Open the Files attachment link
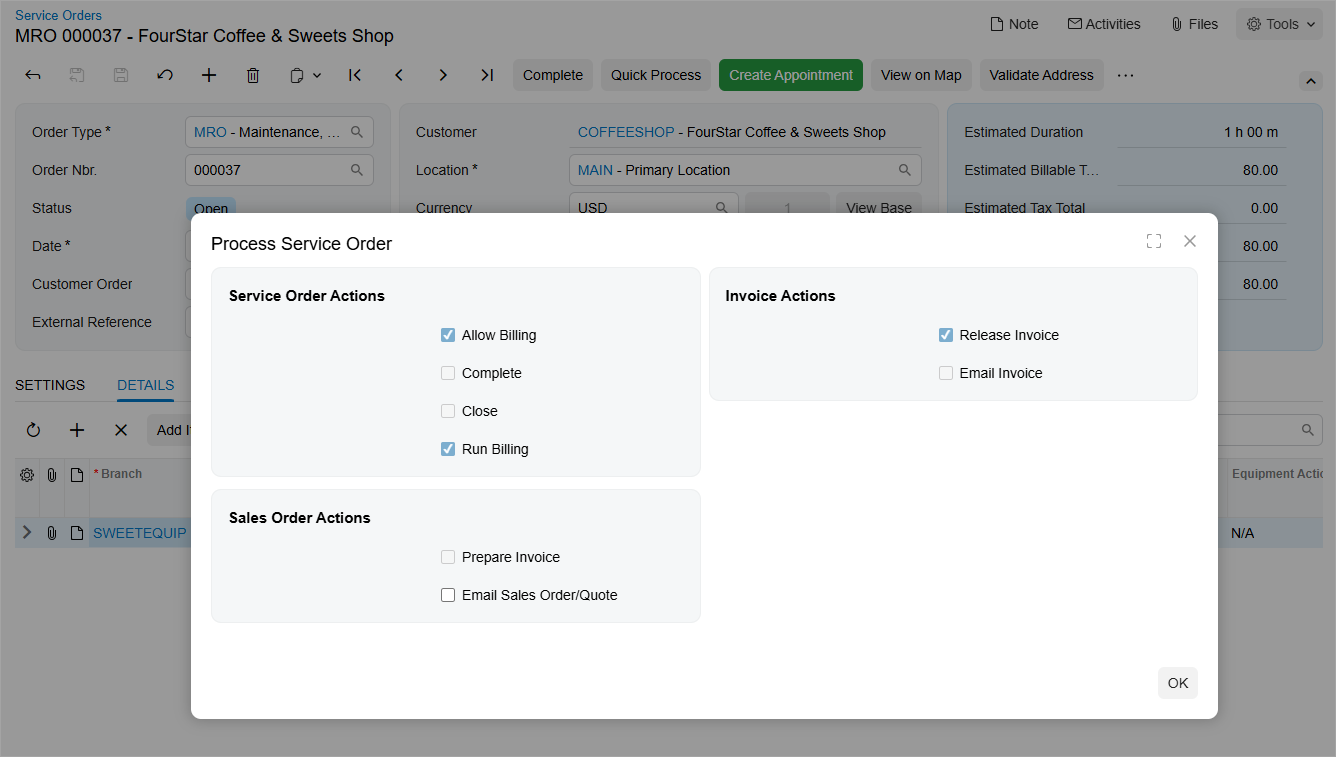 (x=1194, y=24)
